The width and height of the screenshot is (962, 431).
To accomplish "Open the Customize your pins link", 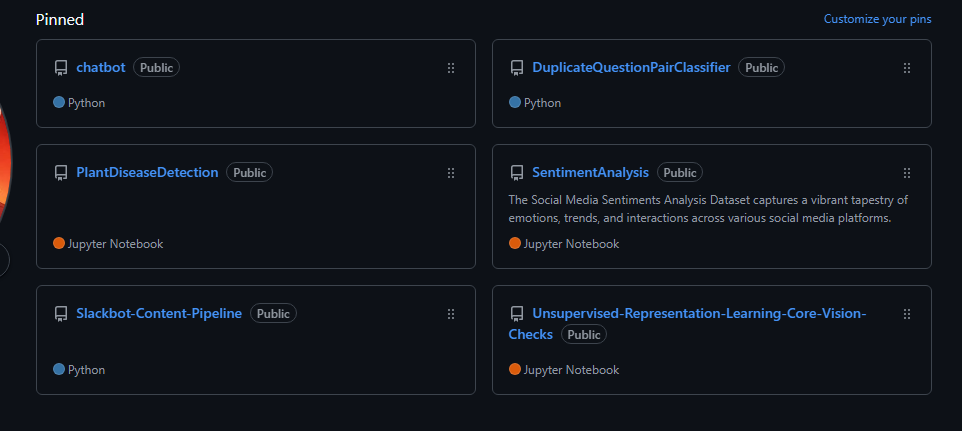I will [877, 19].
